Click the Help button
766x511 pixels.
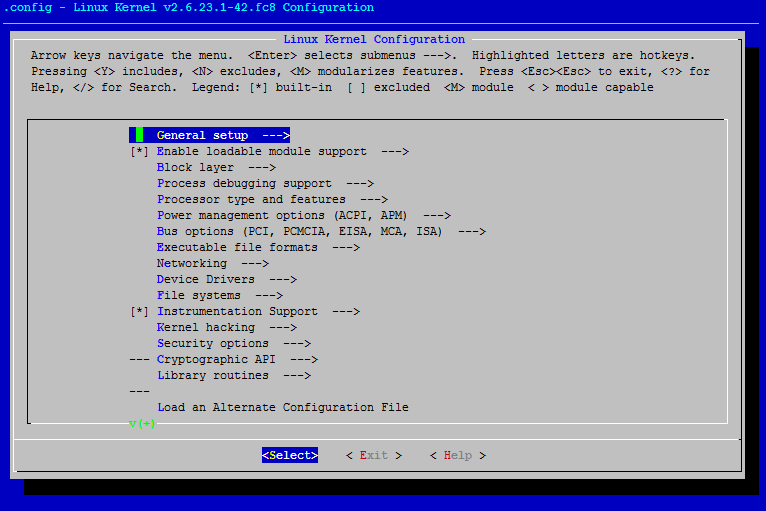point(458,456)
